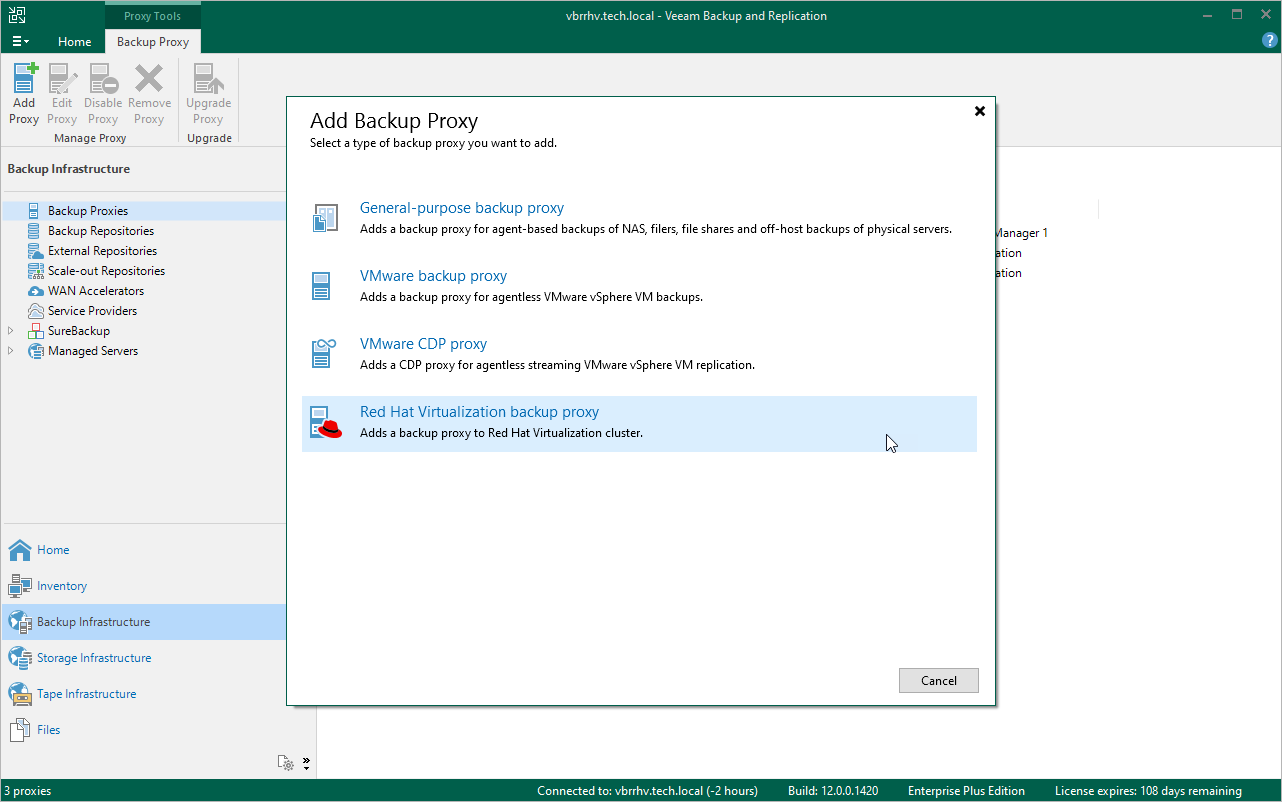This screenshot has height=802, width=1282.
Task: Select Service Providers in the tree
Action: [93, 311]
